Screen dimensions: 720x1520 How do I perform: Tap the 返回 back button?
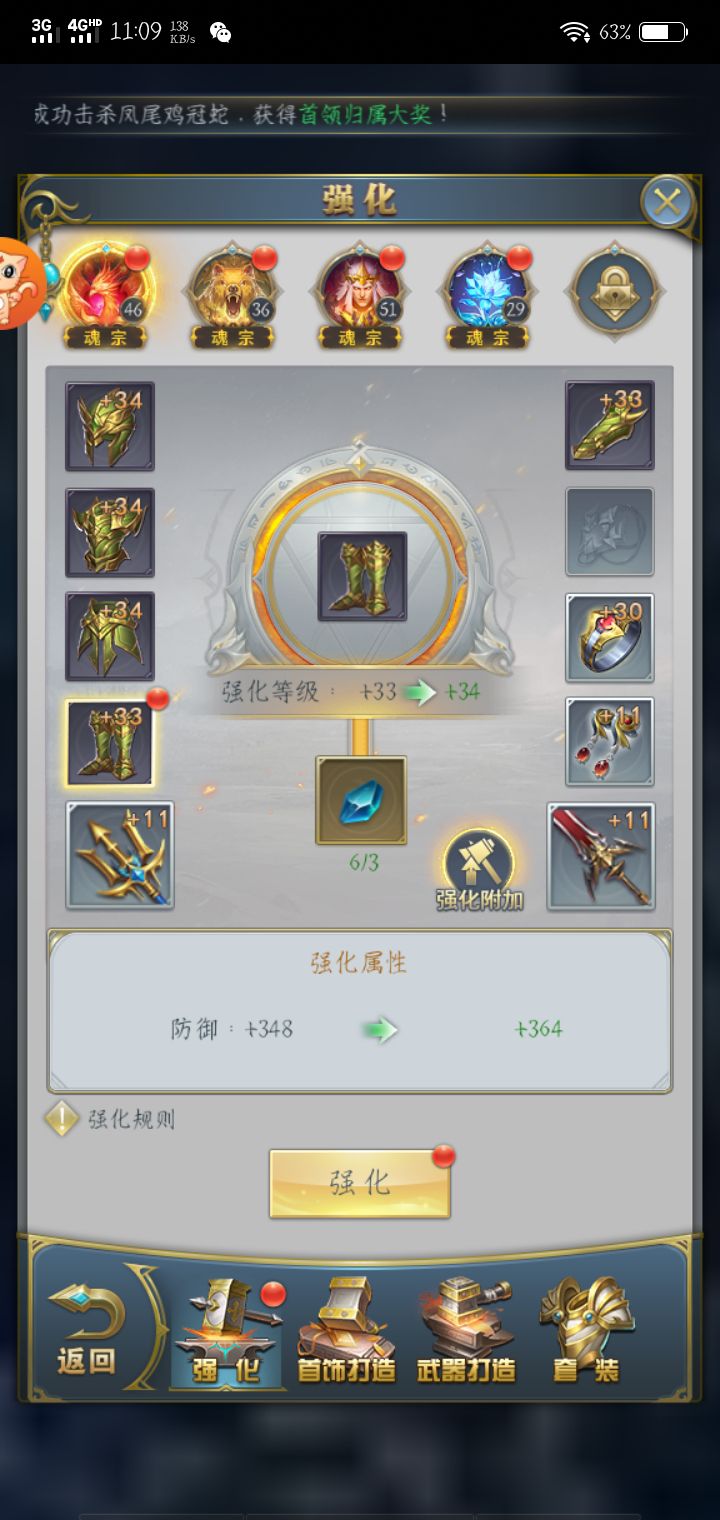coord(86,1330)
